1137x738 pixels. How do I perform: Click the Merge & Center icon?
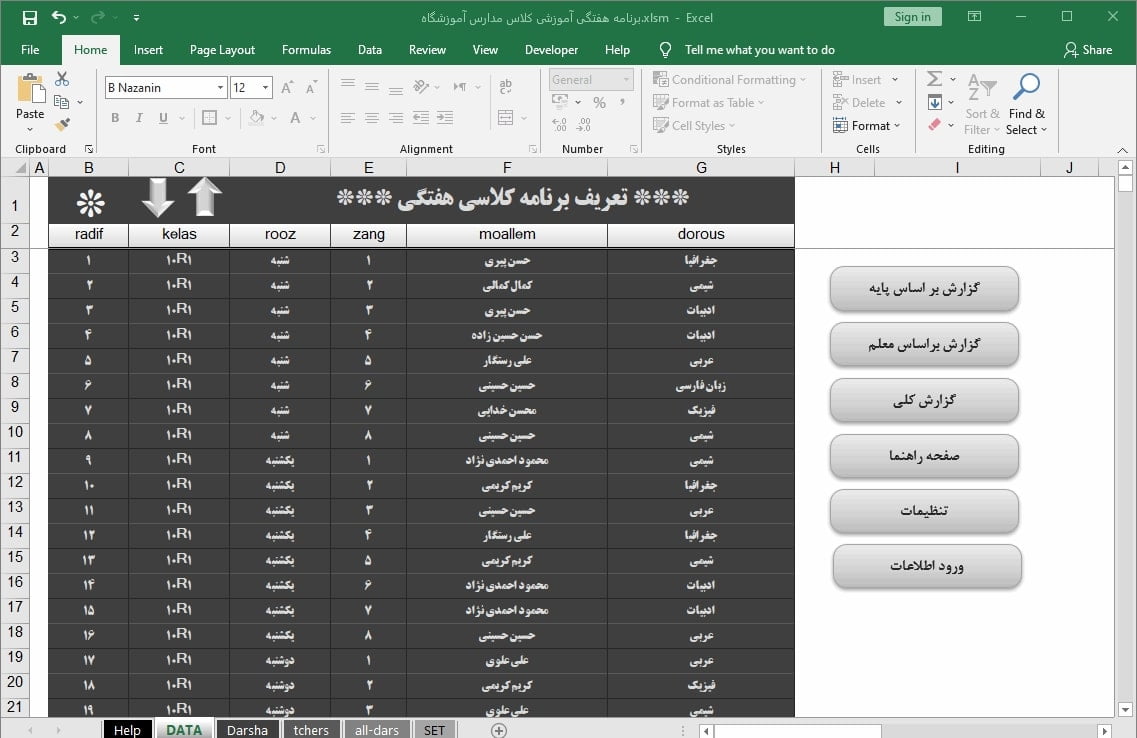506,117
